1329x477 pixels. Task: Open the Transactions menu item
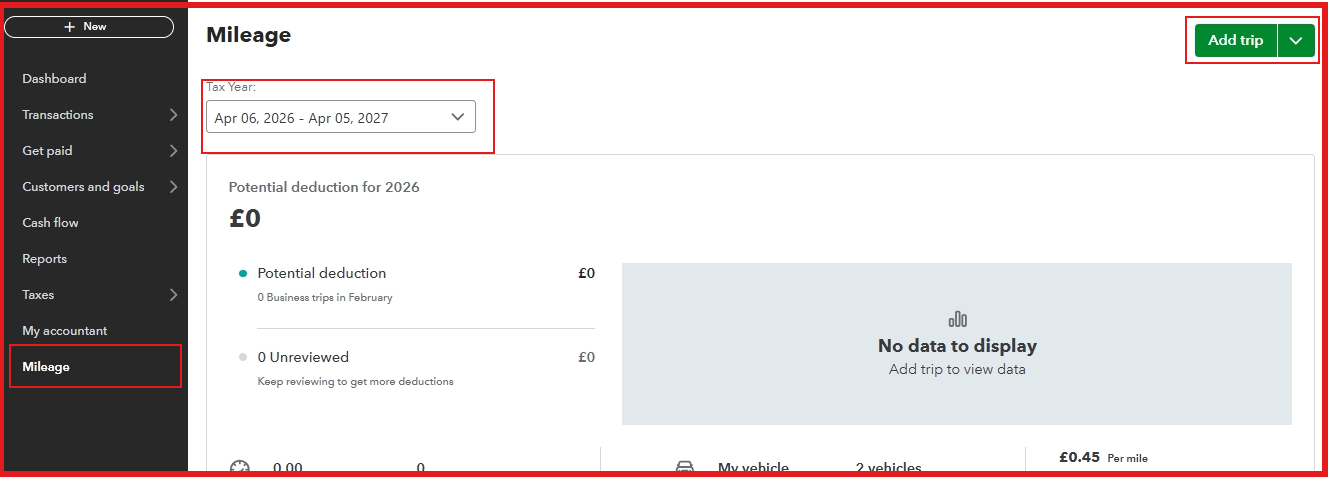(x=58, y=115)
